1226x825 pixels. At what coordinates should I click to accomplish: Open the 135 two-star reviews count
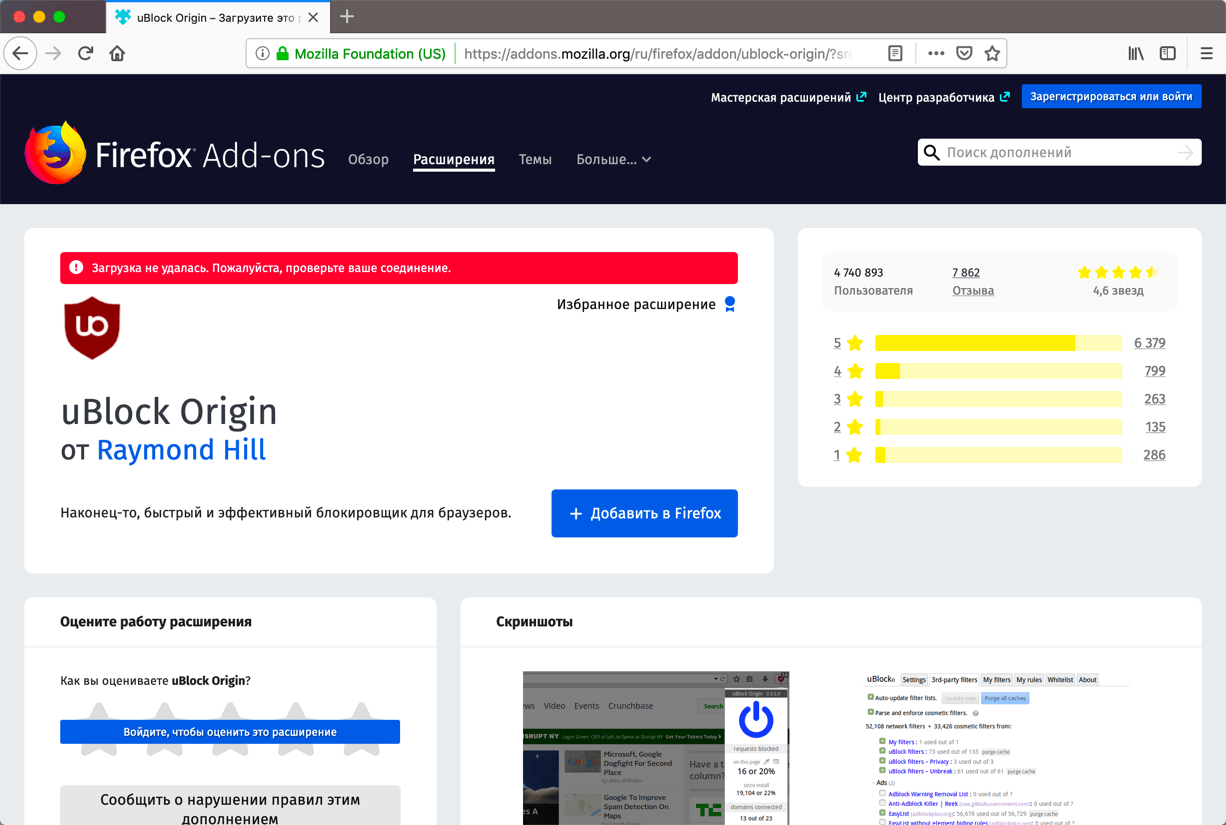pyautogui.click(x=1154, y=427)
